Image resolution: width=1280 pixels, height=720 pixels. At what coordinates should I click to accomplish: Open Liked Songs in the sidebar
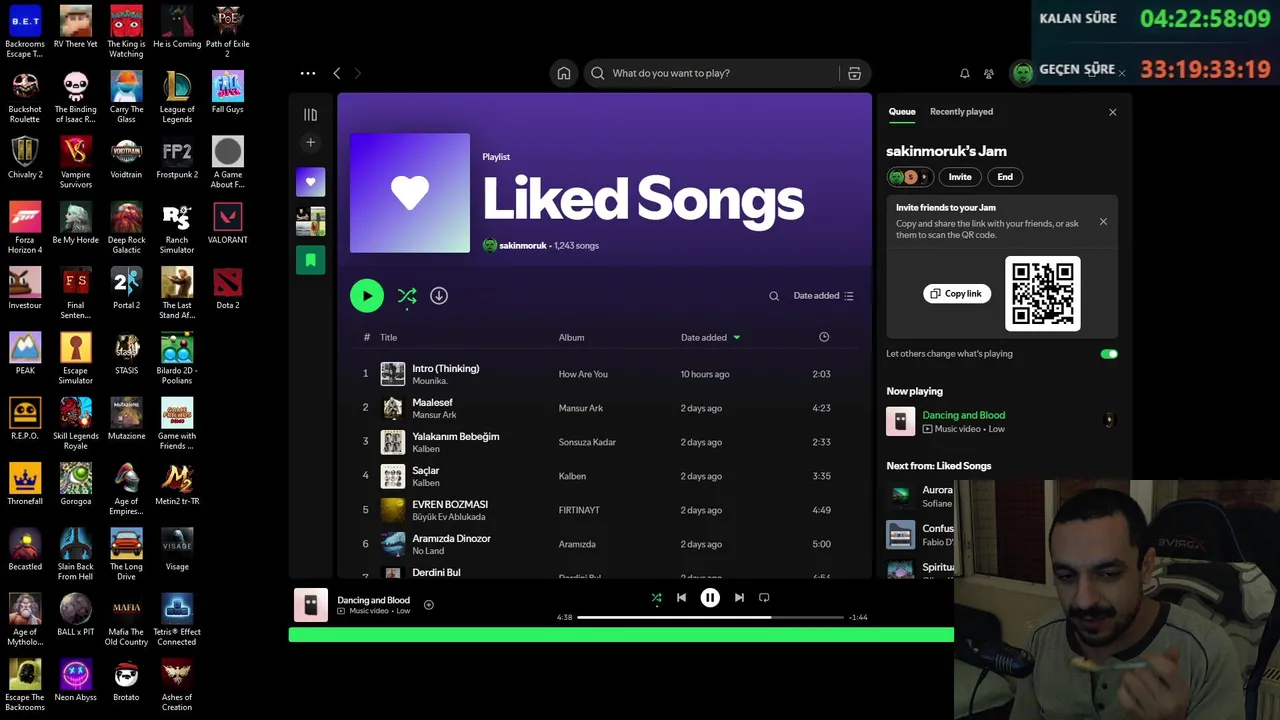point(310,182)
